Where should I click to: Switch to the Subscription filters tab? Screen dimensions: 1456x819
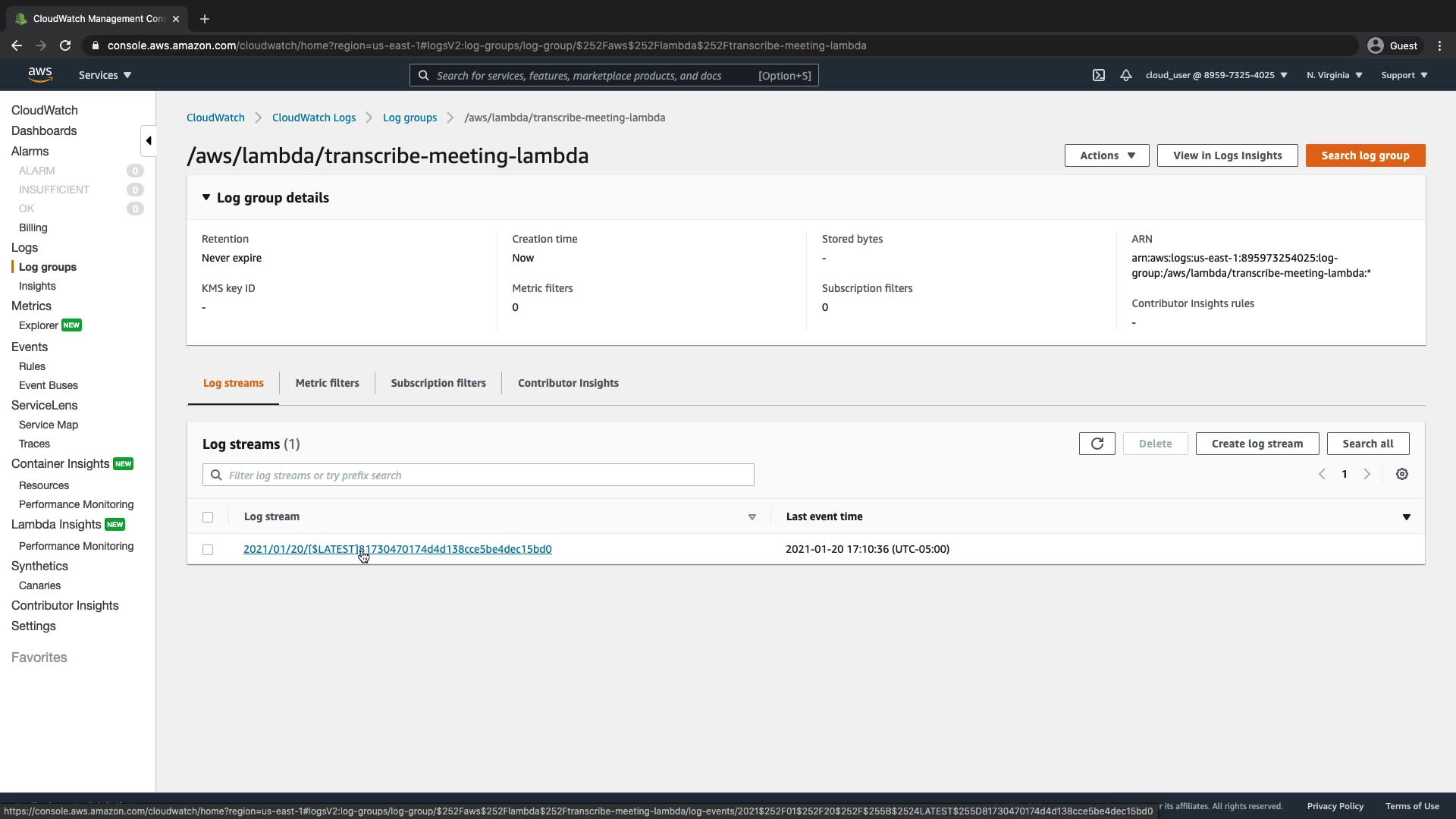point(438,383)
